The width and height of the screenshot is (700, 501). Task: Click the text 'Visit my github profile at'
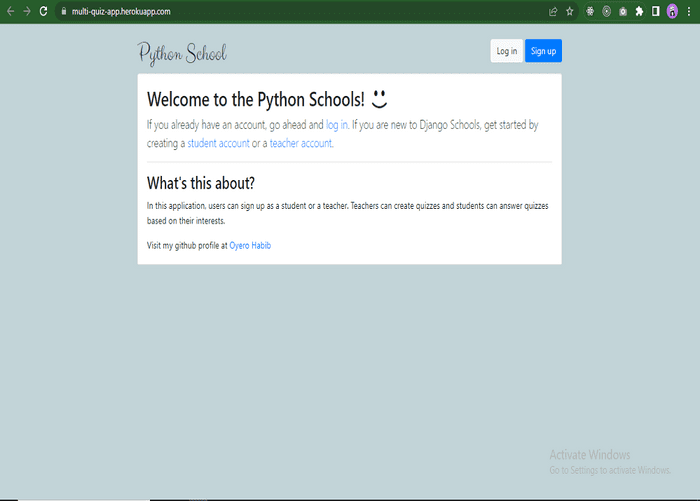[187, 245]
